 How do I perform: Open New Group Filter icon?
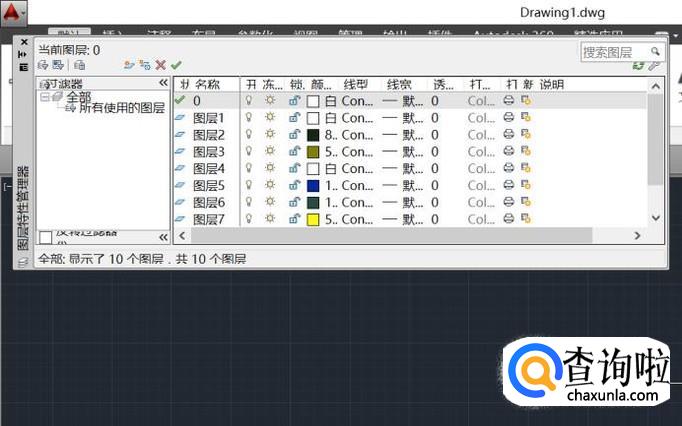click(x=58, y=65)
